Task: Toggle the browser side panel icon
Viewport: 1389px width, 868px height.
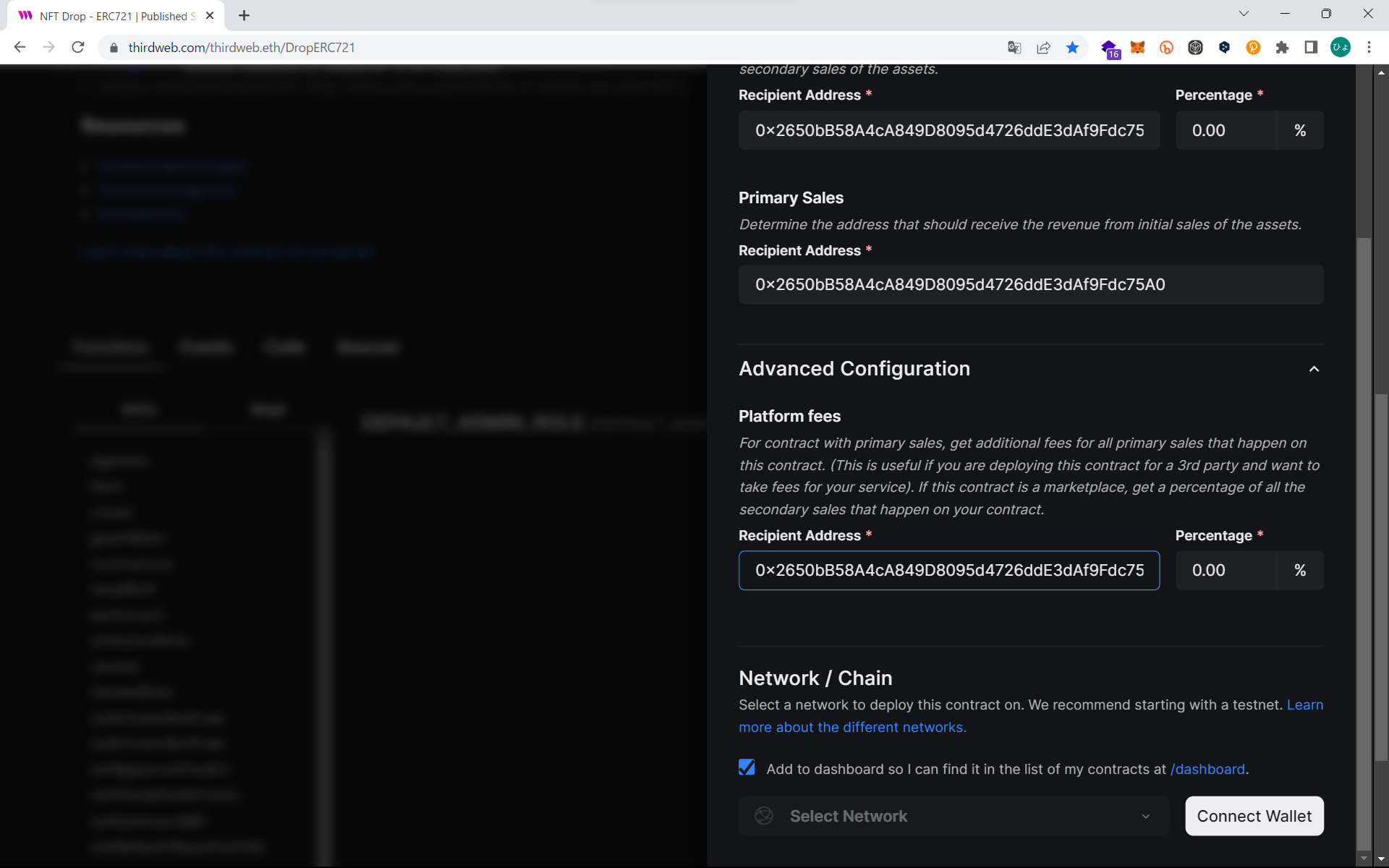Action: [1311, 48]
